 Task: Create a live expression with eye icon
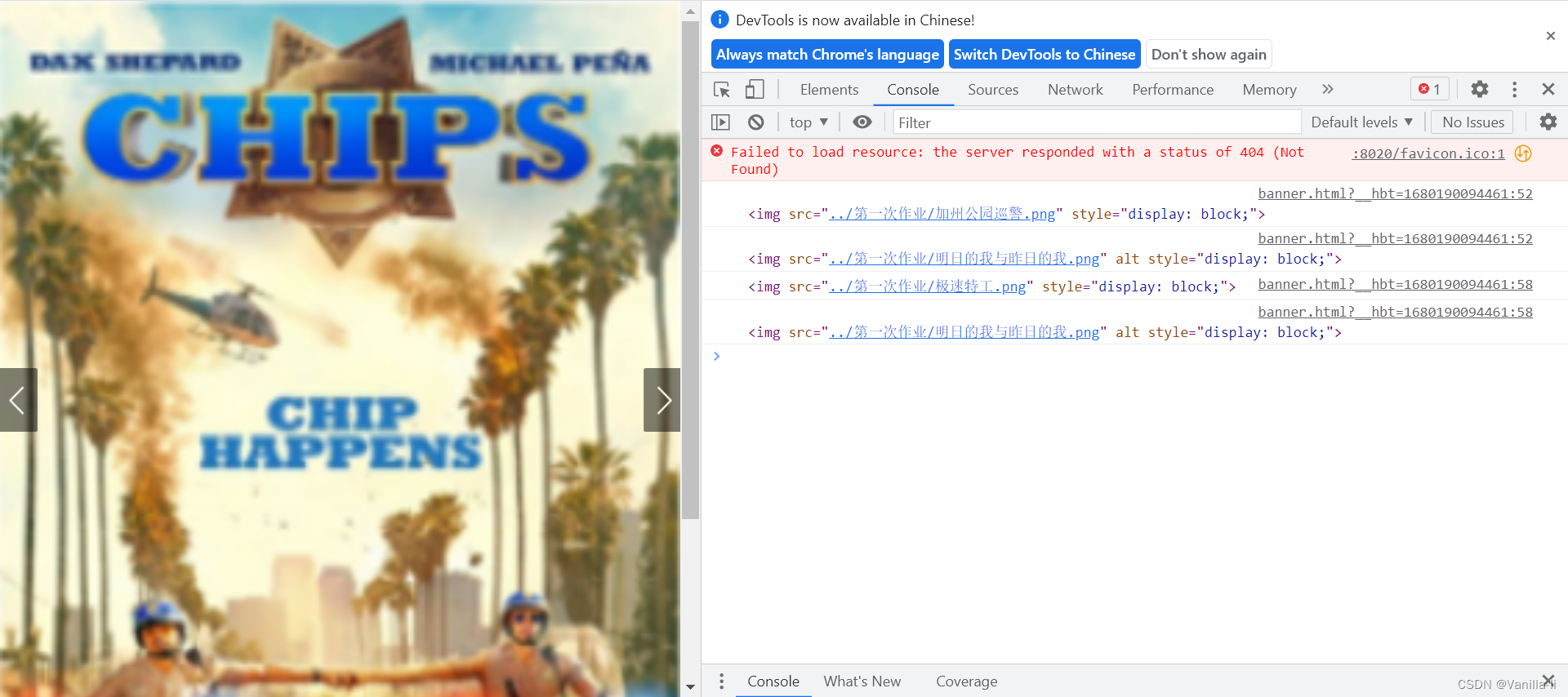(x=862, y=122)
